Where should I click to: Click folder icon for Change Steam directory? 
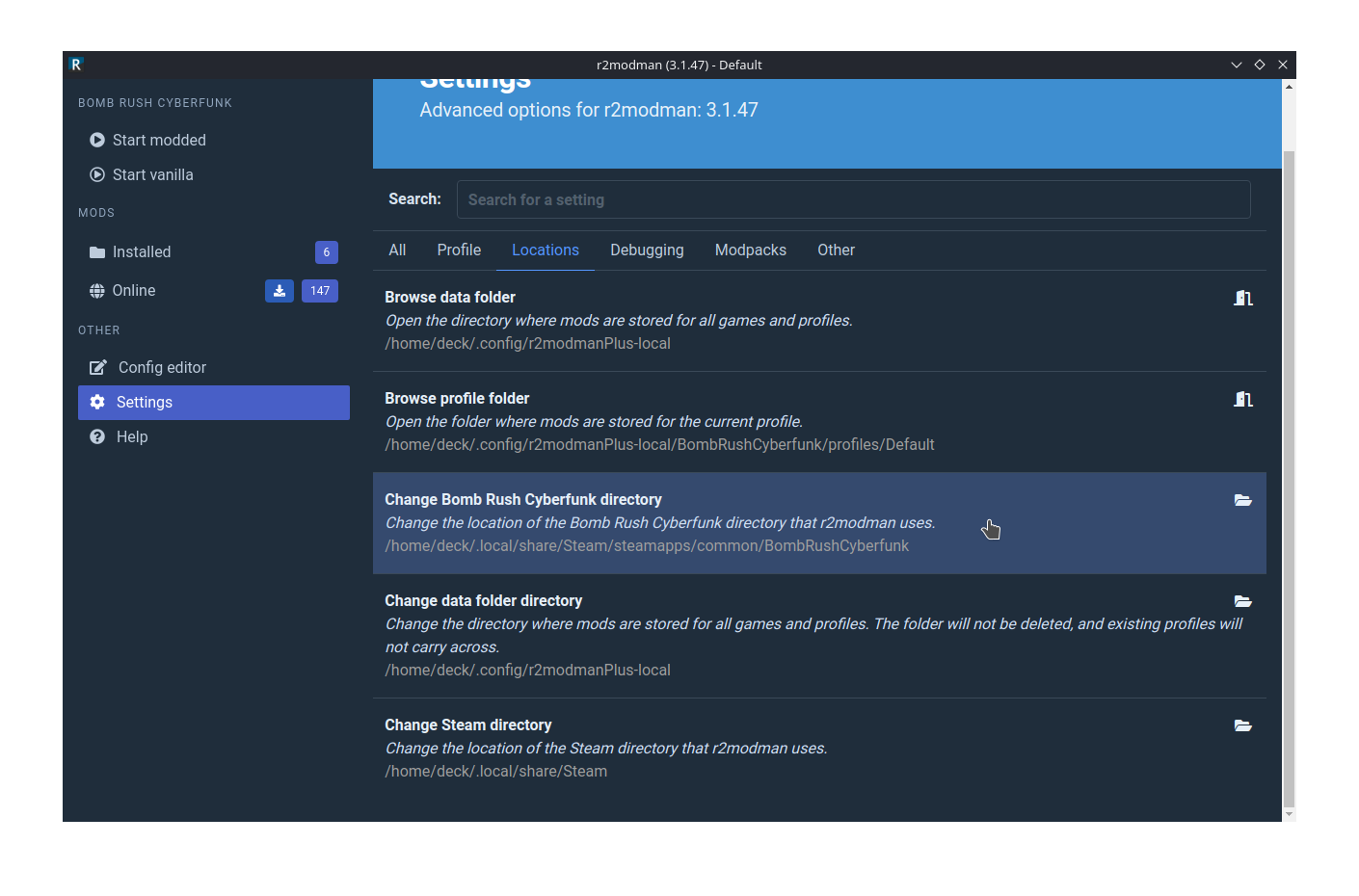(1243, 725)
